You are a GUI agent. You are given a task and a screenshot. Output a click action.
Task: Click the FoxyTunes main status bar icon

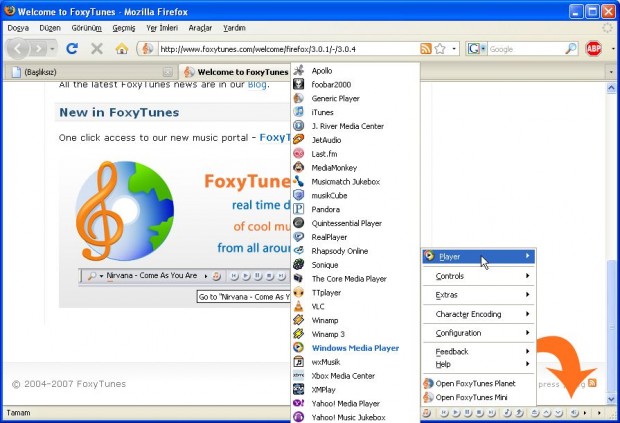coord(426,413)
